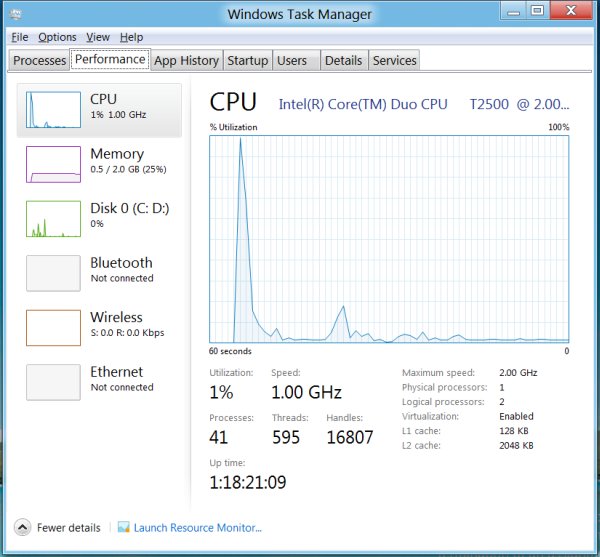
Task: Switch to the Details tab
Action: [344, 60]
